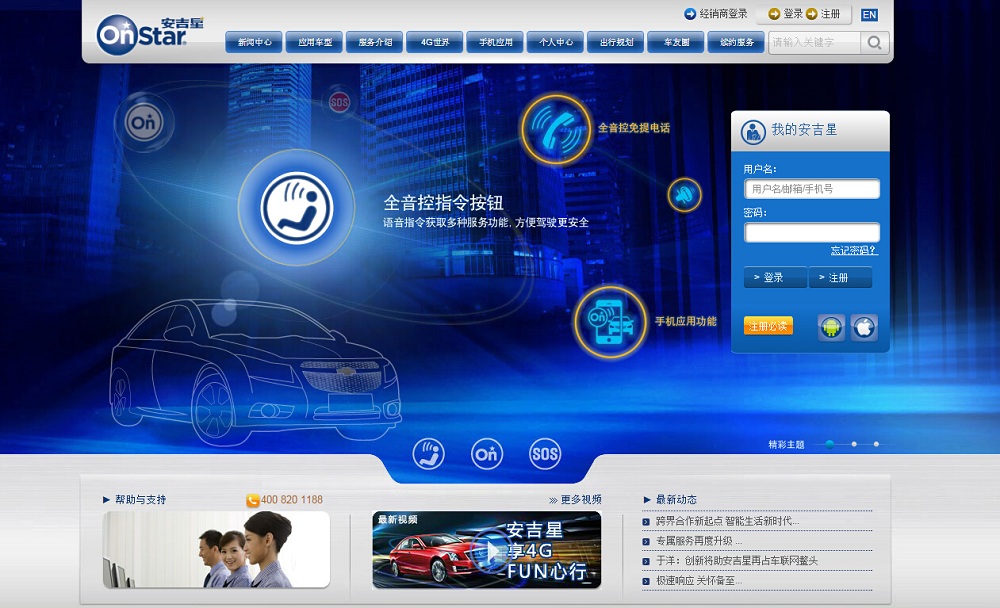This screenshot has height=608, width=1000.
Task: Click the user avatar icon in 我的安吉星
Action: click(753, 131)
